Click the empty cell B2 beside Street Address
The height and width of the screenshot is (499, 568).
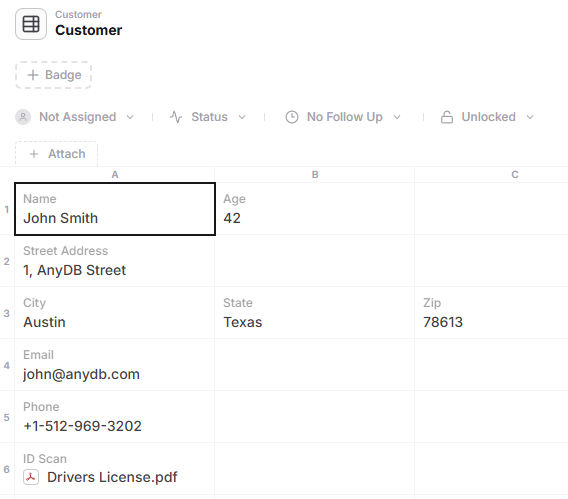315,261
